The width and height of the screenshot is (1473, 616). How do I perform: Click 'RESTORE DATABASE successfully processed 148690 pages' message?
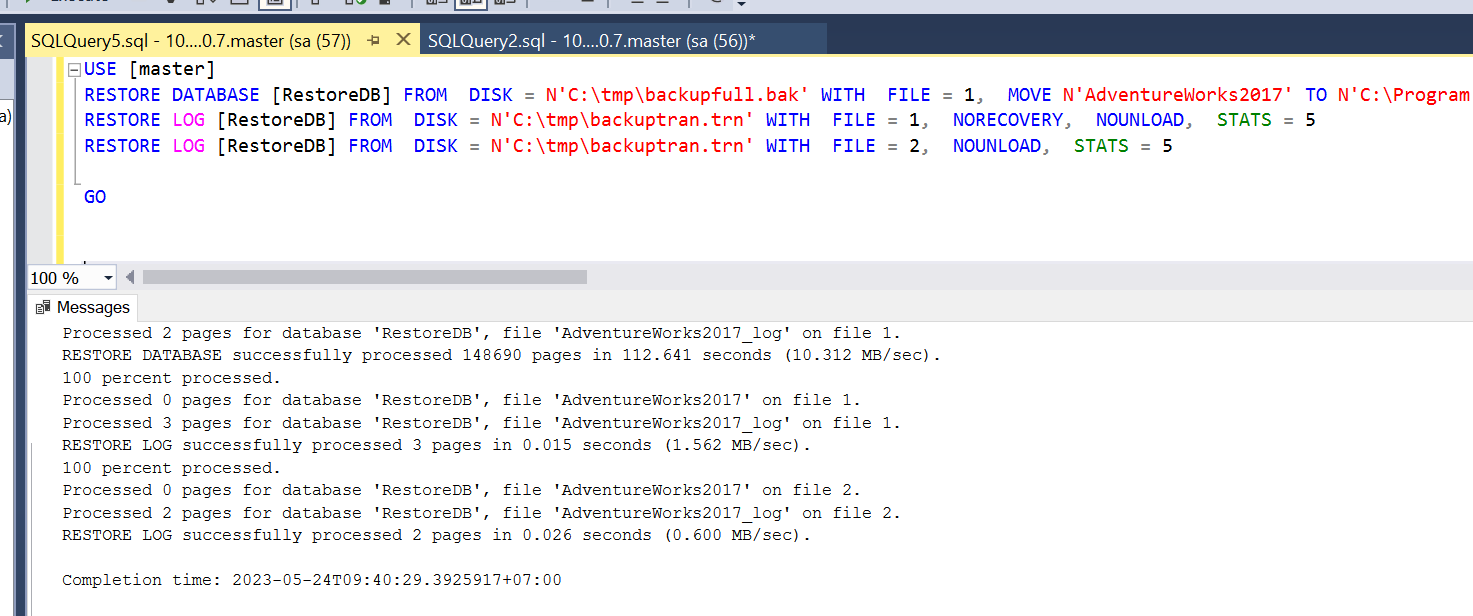(502, 355)
